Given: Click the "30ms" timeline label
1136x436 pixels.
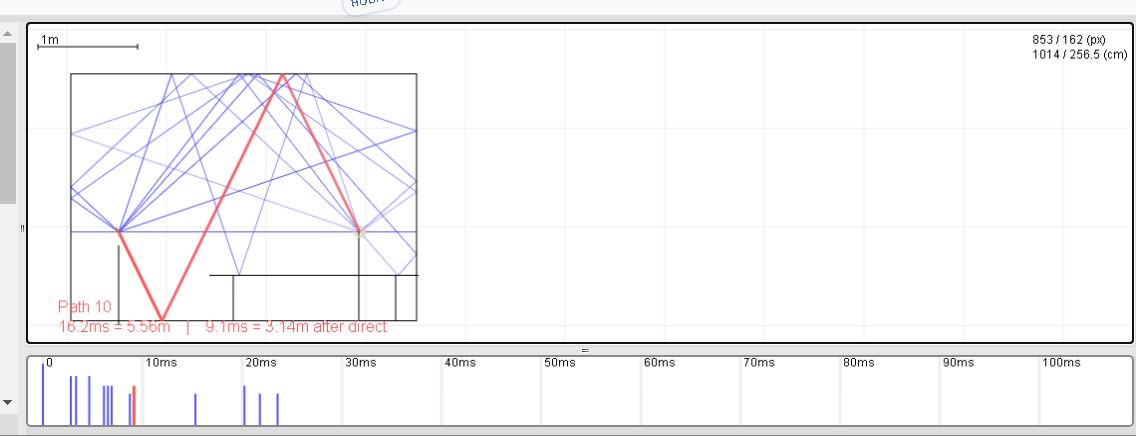Looking at the screenshot, I should coord(361,362).
